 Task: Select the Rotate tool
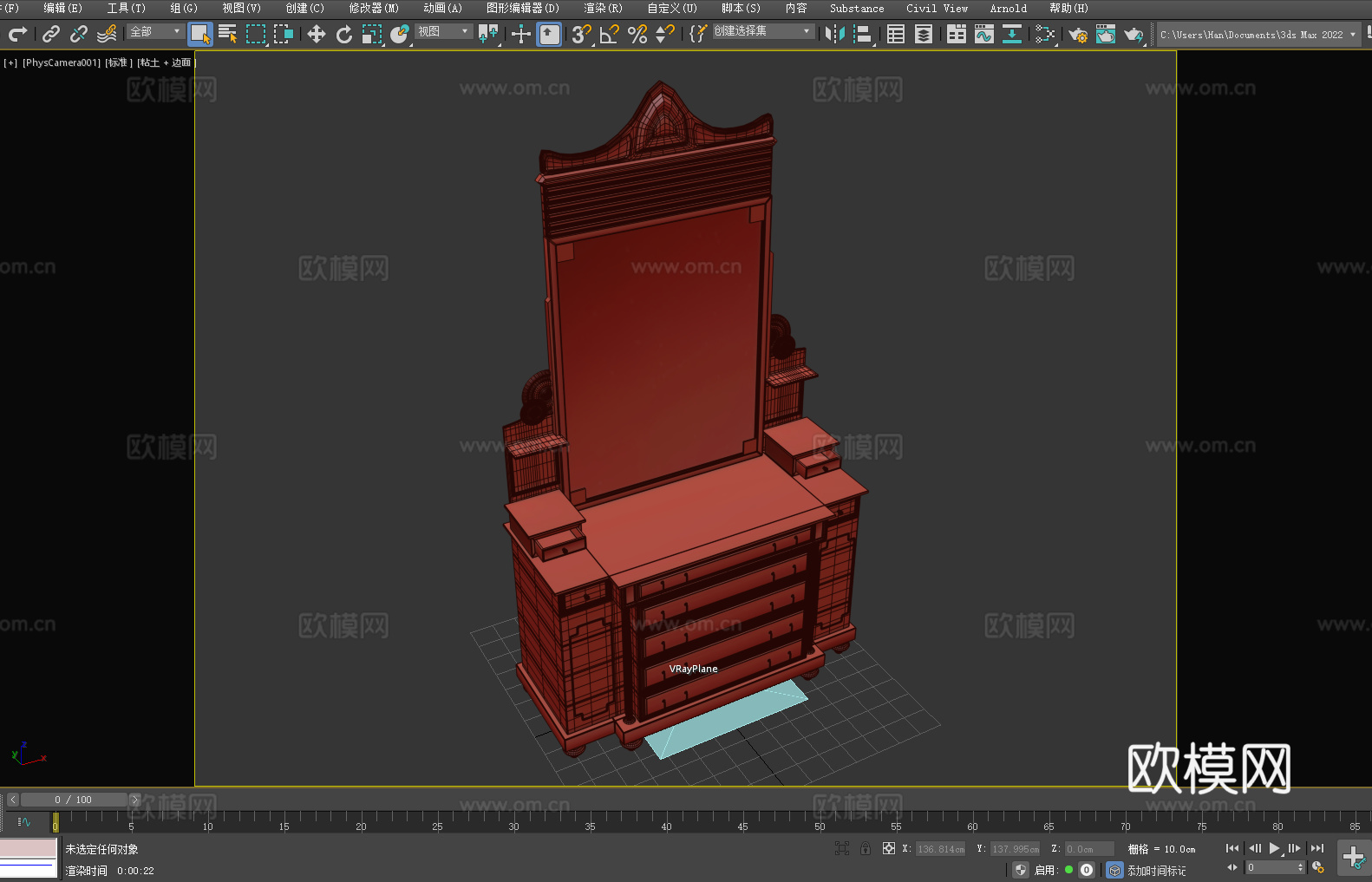(344, 34)
